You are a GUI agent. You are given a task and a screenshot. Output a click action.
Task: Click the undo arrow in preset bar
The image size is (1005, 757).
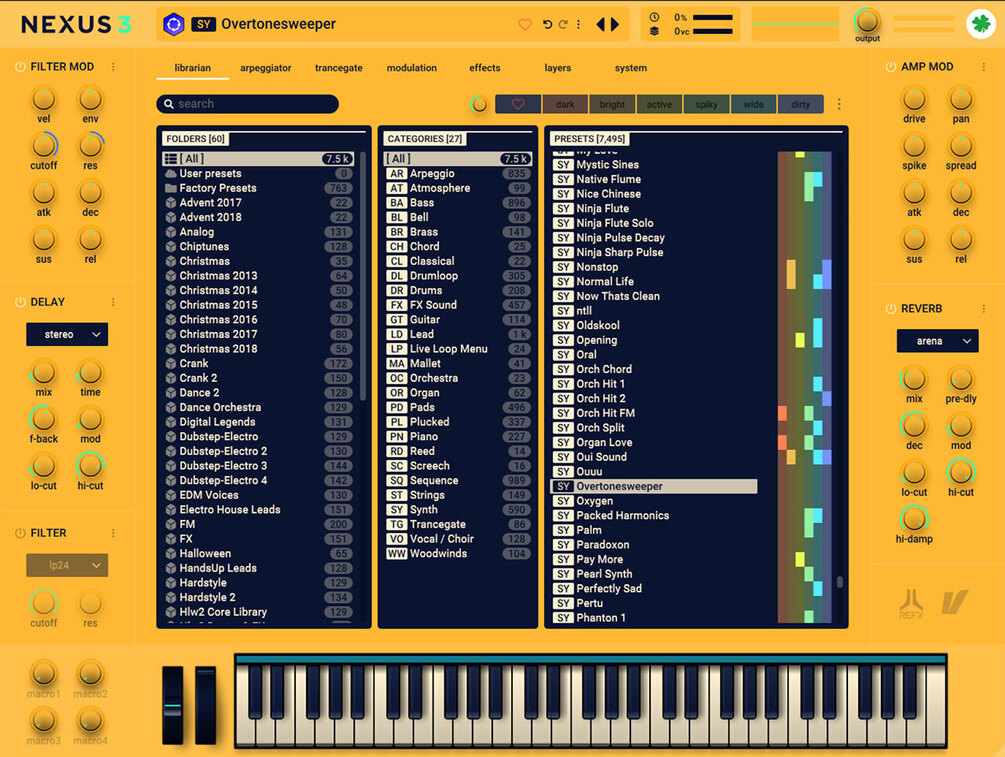pos(547,24)
